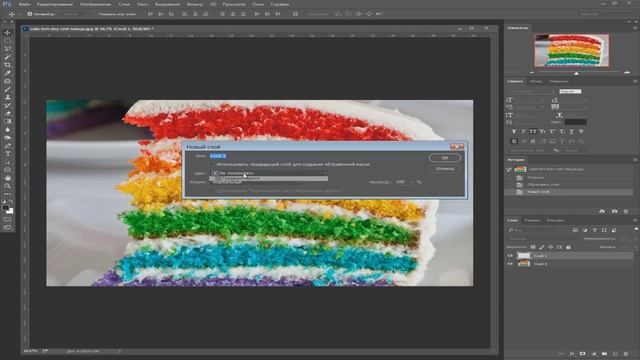Select the Brush tool
640x360 pixels.
click(x=7, y=89)
